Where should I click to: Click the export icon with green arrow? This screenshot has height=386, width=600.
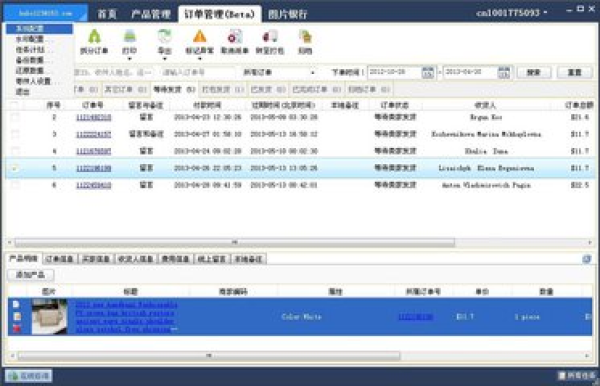[165, 36]
